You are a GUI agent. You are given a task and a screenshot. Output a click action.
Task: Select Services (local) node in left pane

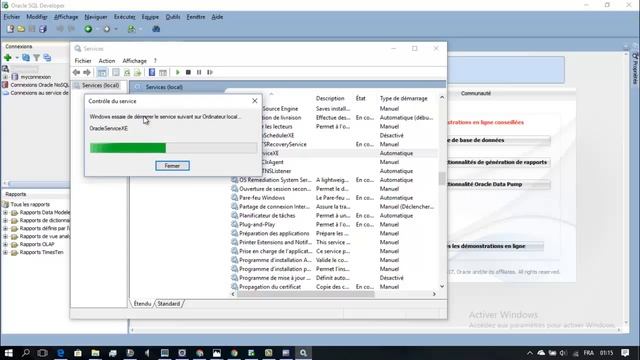100,85
